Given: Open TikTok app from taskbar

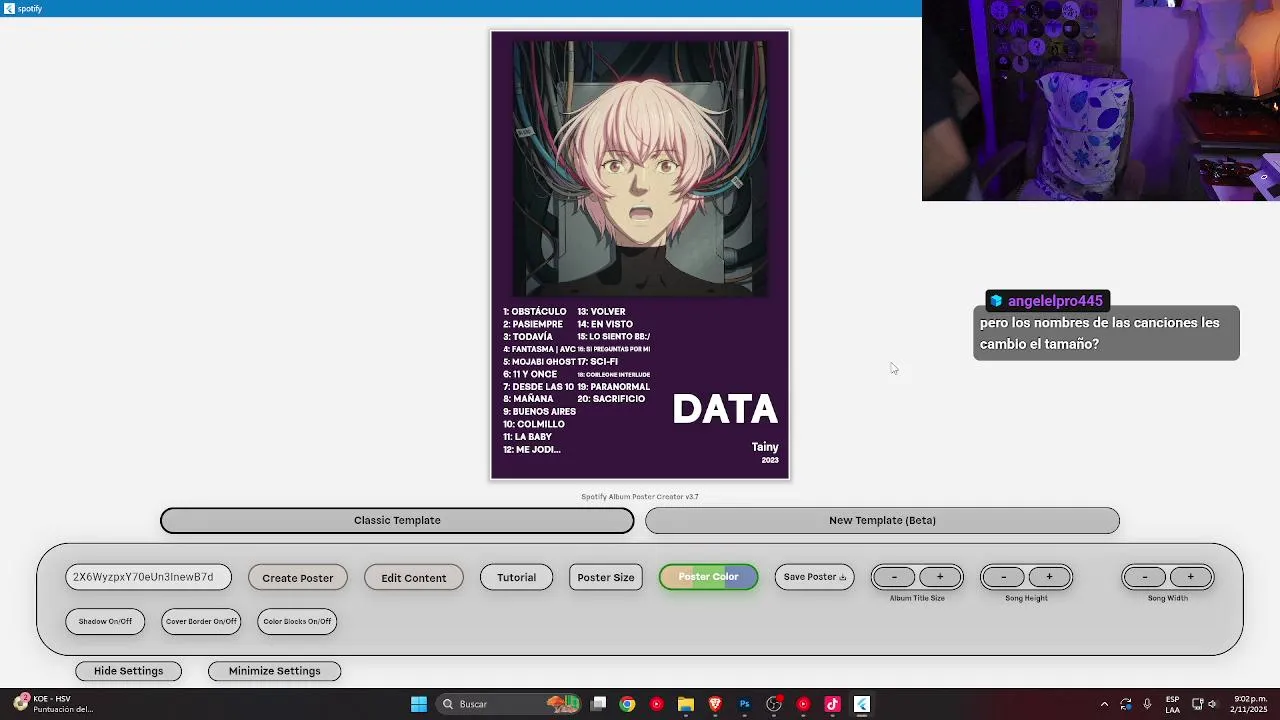Looking at the screenshot, I should click(x=832, y=704).
